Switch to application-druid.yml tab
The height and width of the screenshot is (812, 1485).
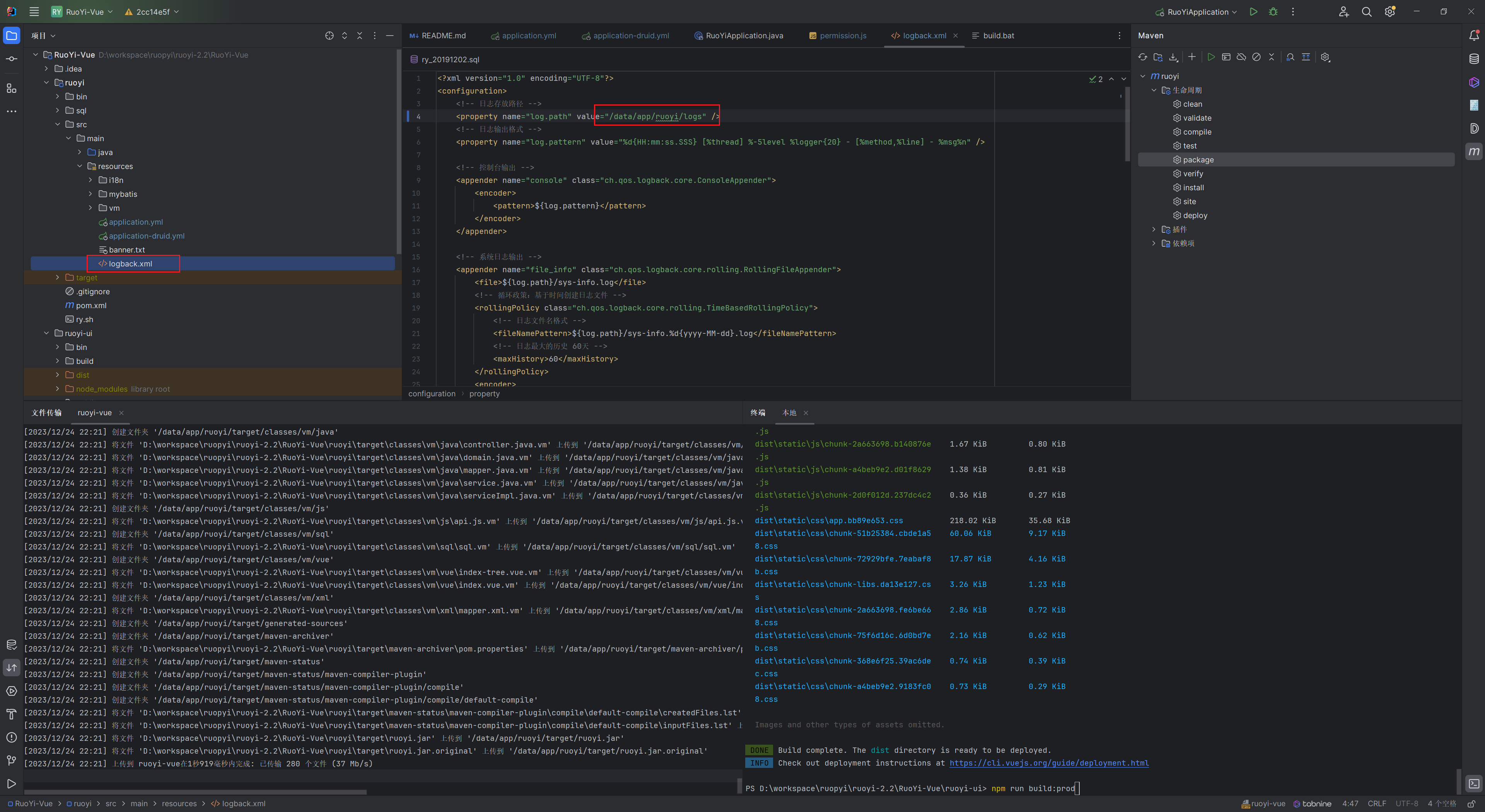coord(625,36)
